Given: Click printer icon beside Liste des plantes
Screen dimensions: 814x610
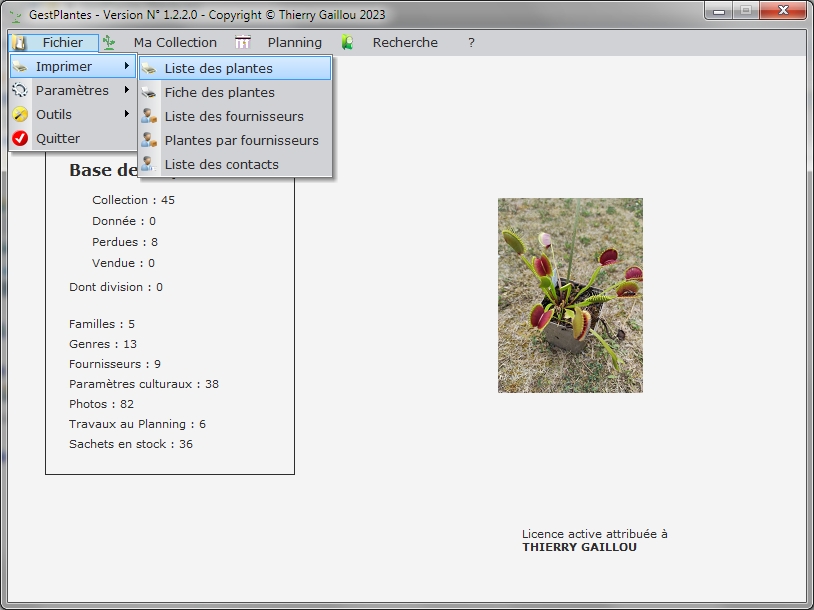Looking at the screenshot, I should tap(149, 69).
